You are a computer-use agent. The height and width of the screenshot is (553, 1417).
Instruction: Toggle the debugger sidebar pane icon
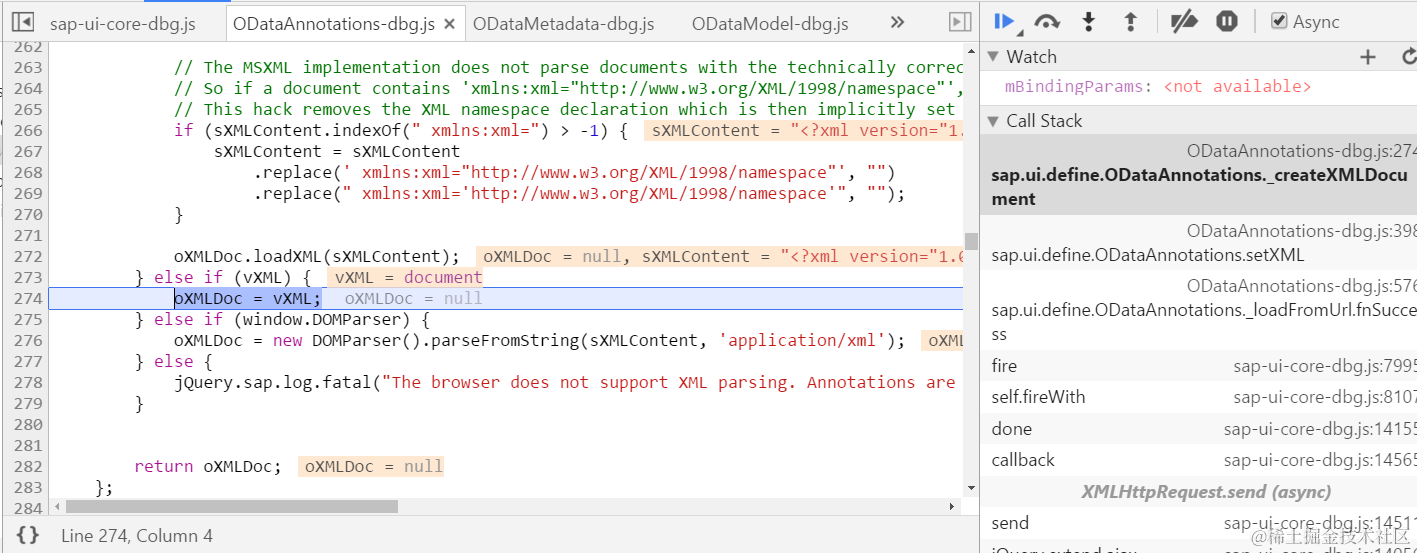(959, 22)
